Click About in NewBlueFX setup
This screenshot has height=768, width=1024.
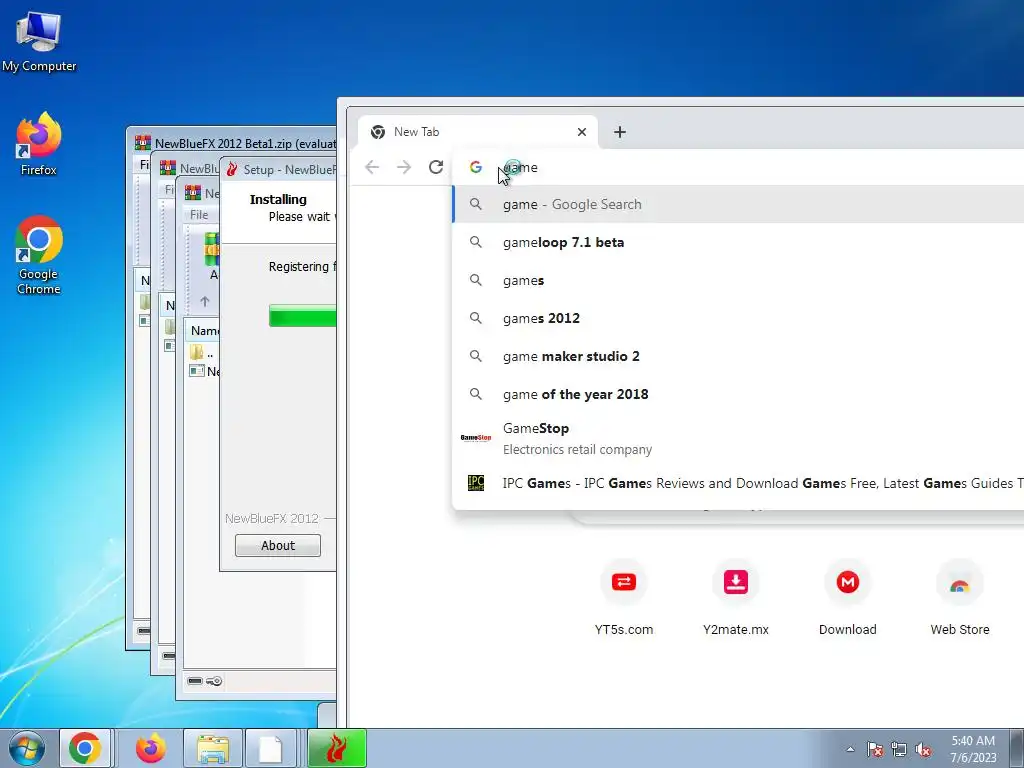pos(278,545)
